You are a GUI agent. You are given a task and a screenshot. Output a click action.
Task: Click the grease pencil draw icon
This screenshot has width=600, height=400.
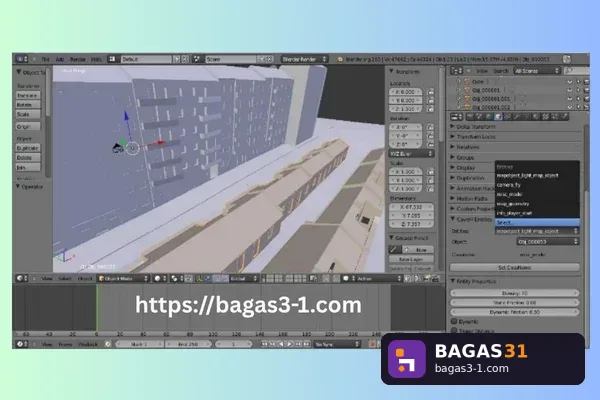pyautogui.click(x=393, y=250)
